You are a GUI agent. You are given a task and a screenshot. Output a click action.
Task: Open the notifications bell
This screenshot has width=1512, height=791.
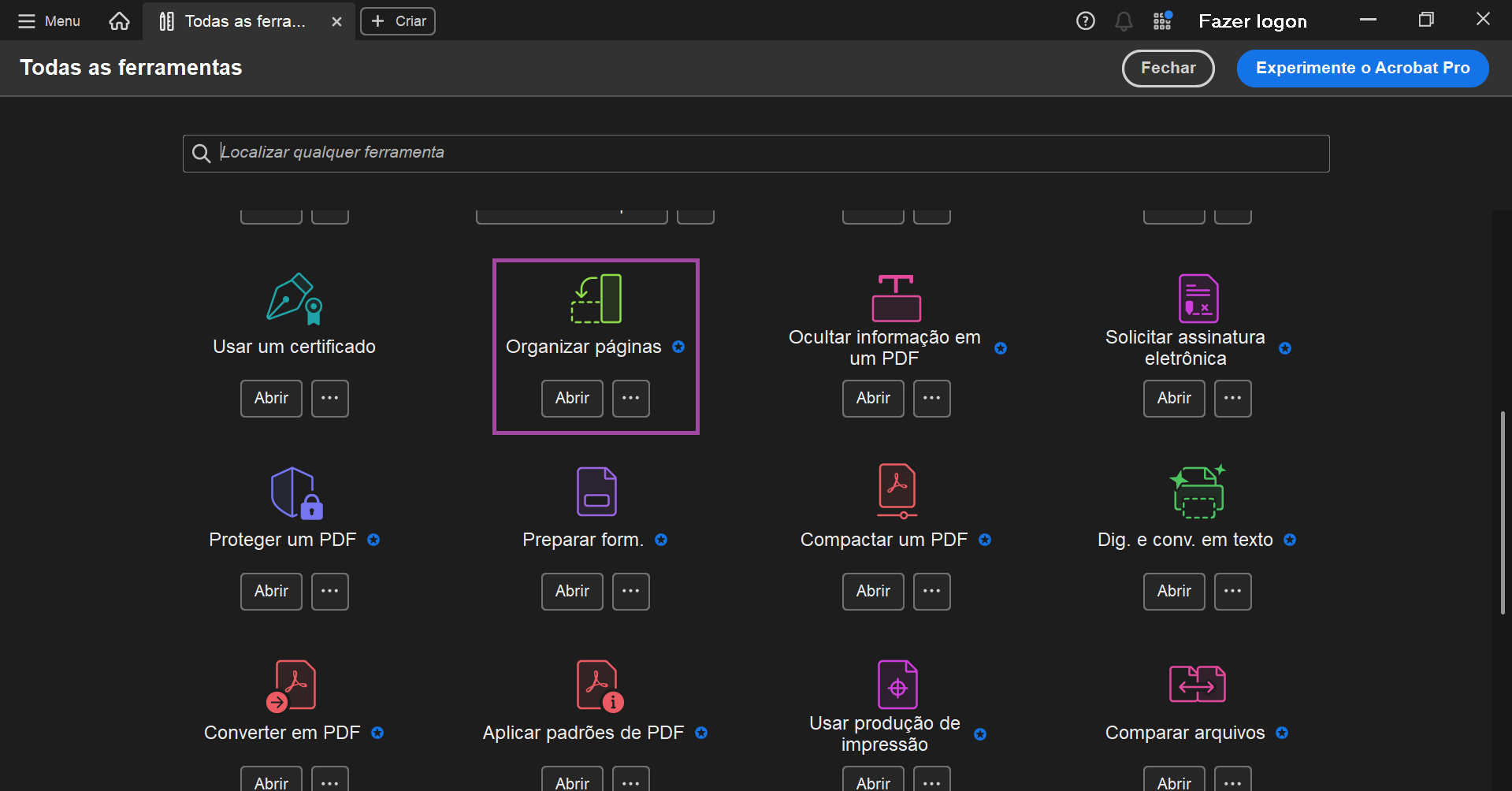[1124, 21]
